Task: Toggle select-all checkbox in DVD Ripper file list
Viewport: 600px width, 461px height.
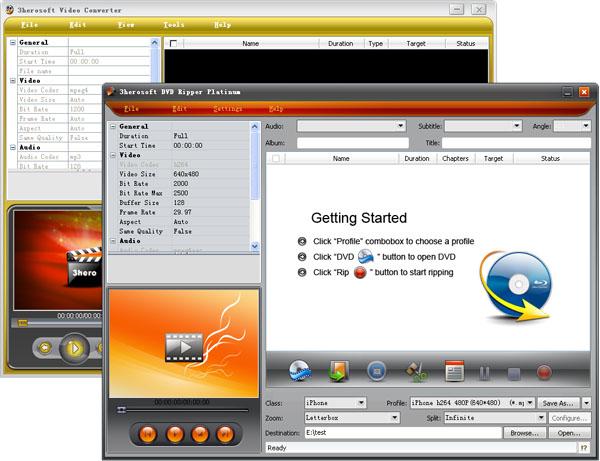Action: point(276,158)
